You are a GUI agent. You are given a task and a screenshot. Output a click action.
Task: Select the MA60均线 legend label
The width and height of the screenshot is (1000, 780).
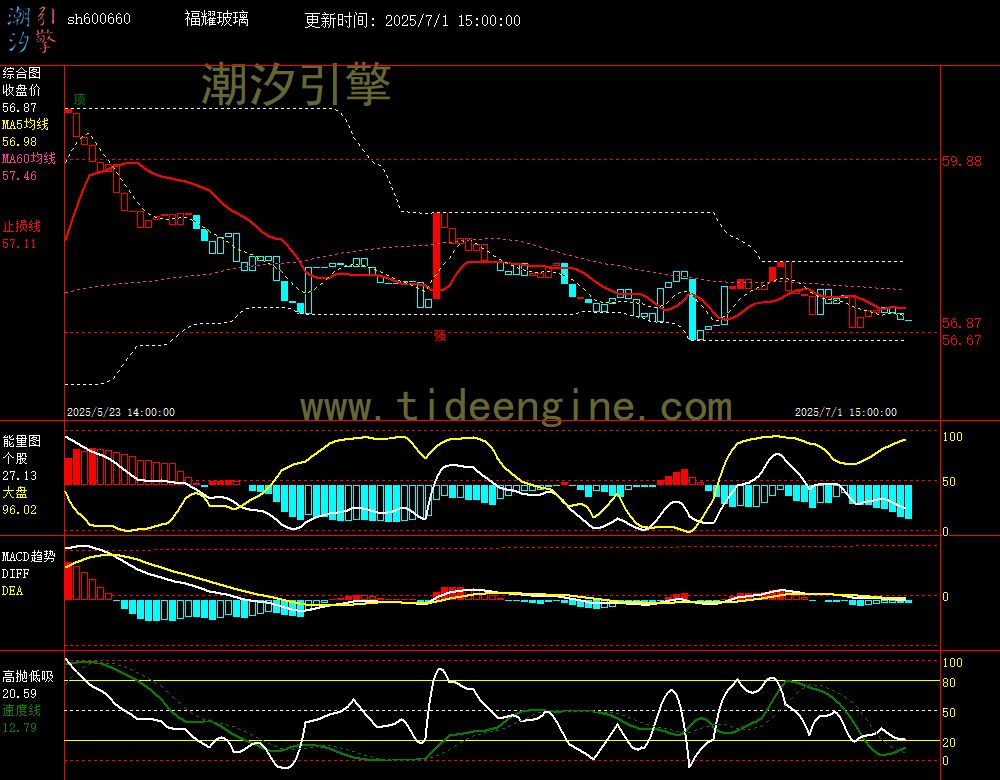tap(29, 159)
